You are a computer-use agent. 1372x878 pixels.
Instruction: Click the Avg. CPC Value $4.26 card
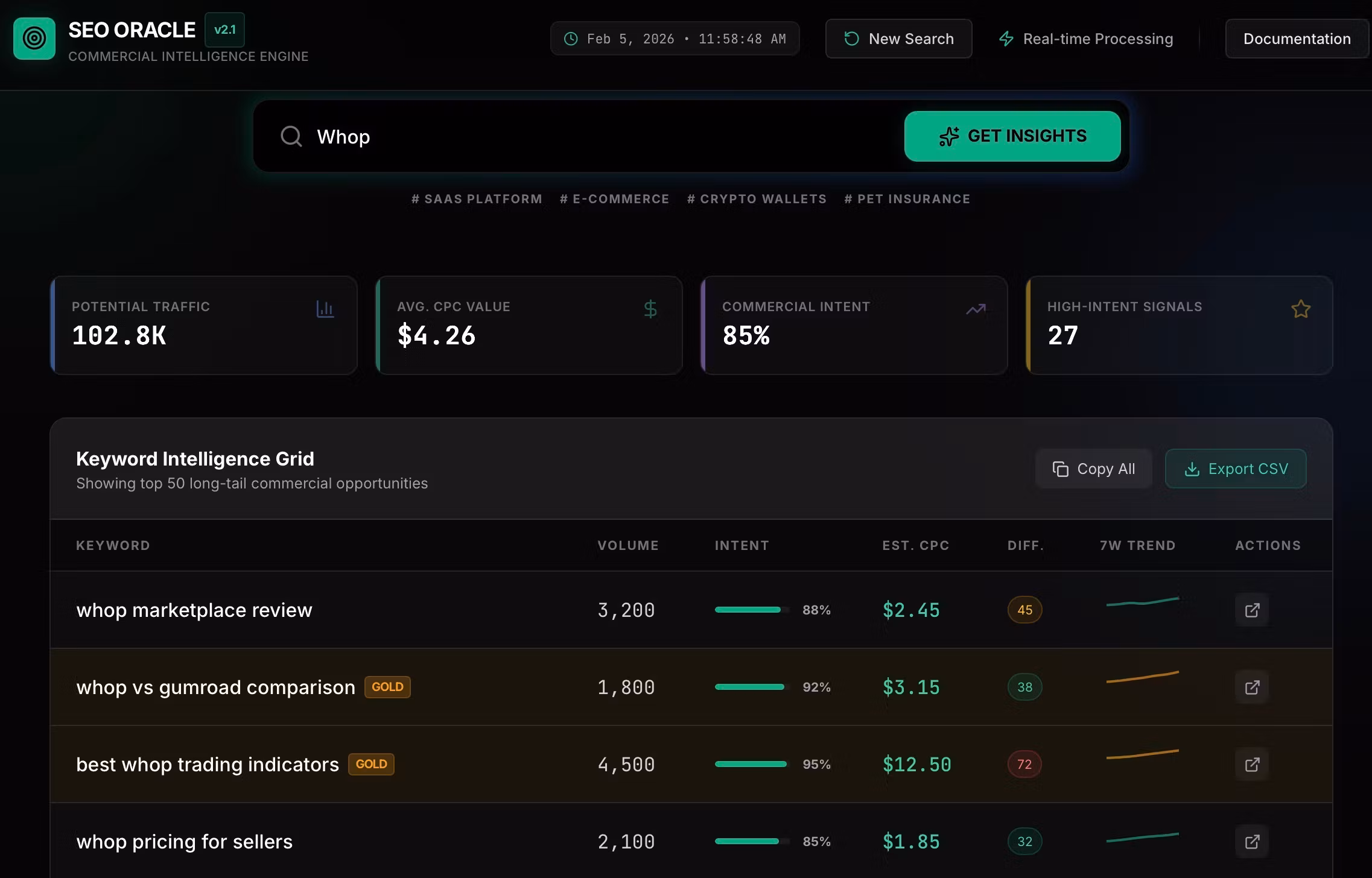529,326
